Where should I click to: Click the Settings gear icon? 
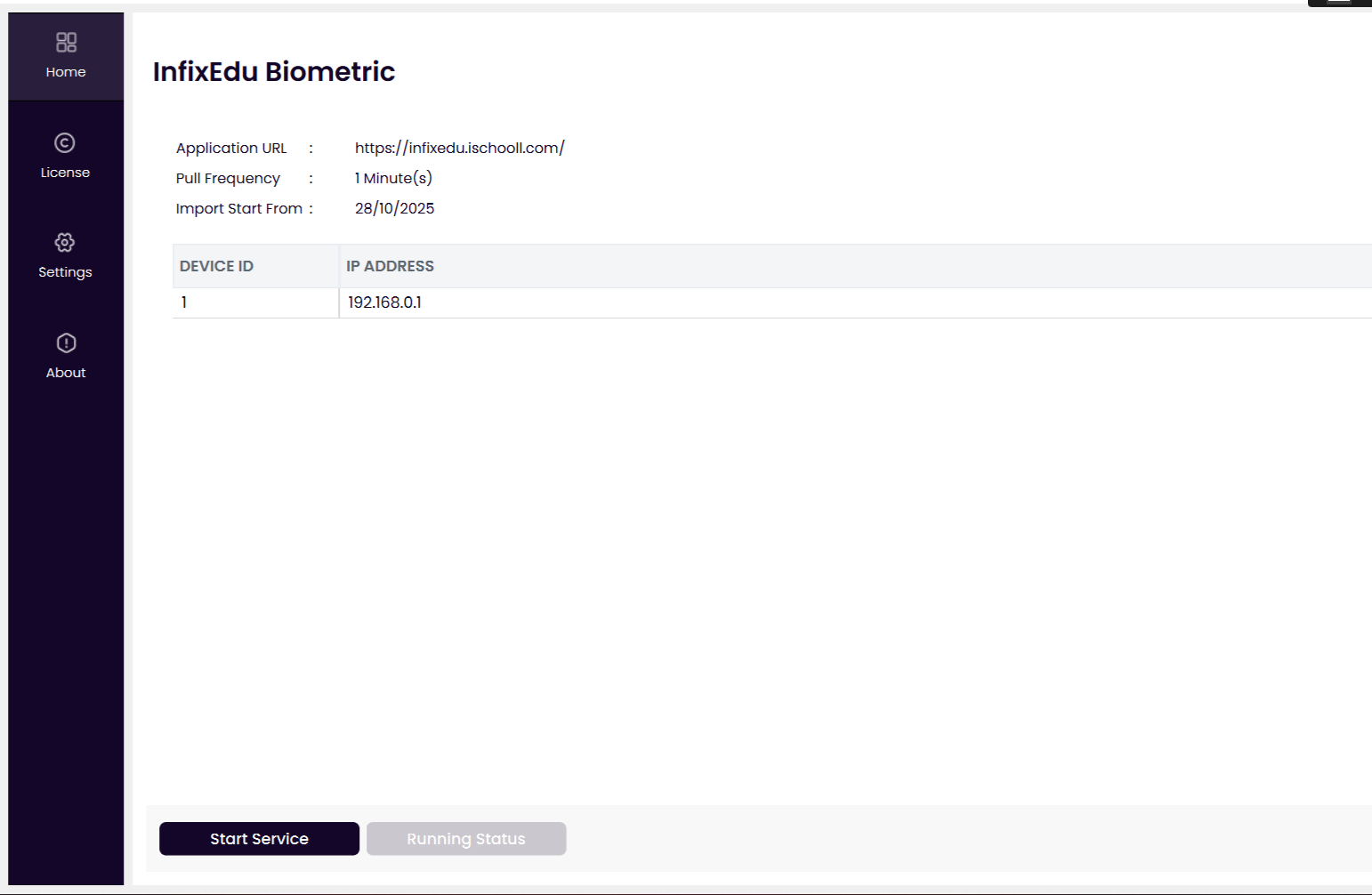[x=65, y=242]
